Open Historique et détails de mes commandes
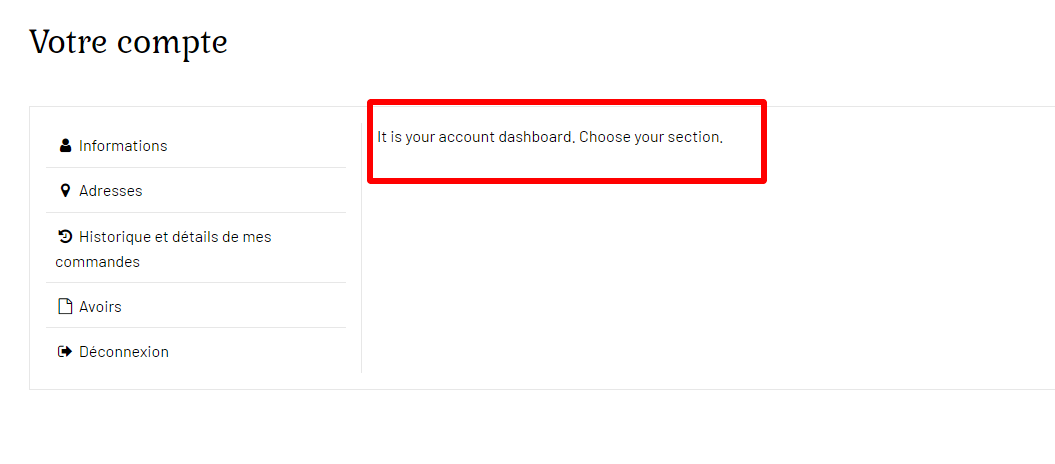This screenshot has width=1055, height=464. (x=175, y=237)
